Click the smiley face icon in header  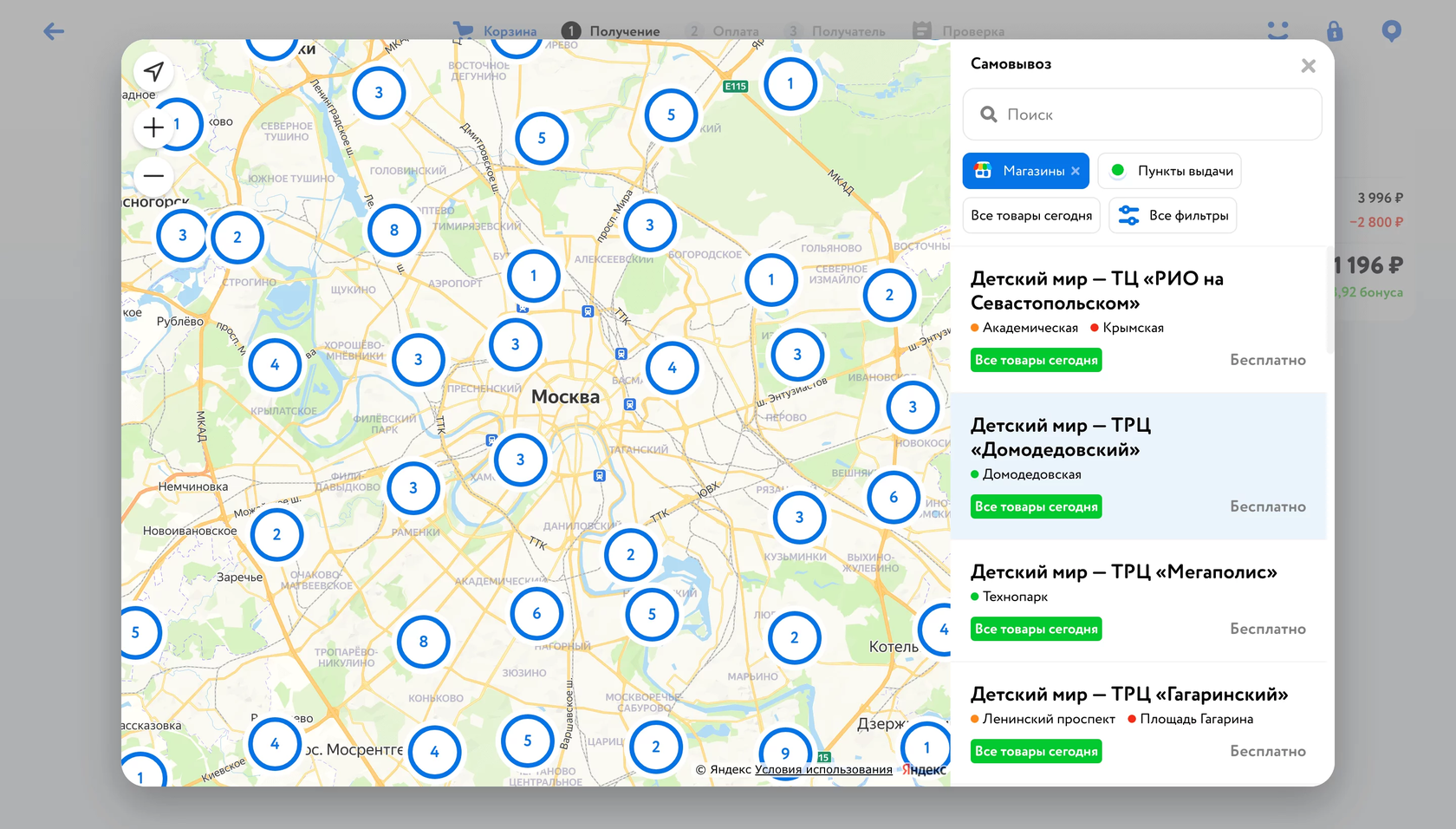(x=1278, y=31)
